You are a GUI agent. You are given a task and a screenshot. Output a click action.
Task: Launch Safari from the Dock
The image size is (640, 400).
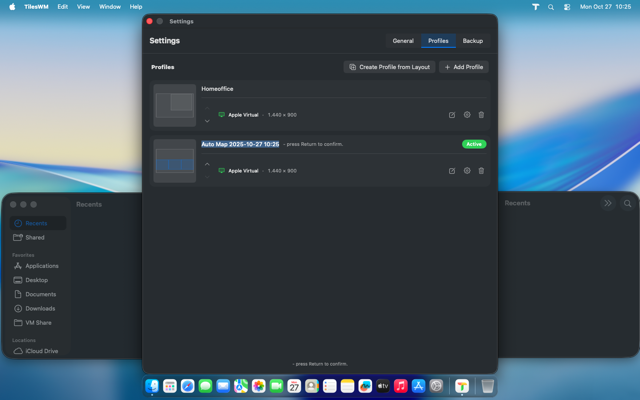188,386
